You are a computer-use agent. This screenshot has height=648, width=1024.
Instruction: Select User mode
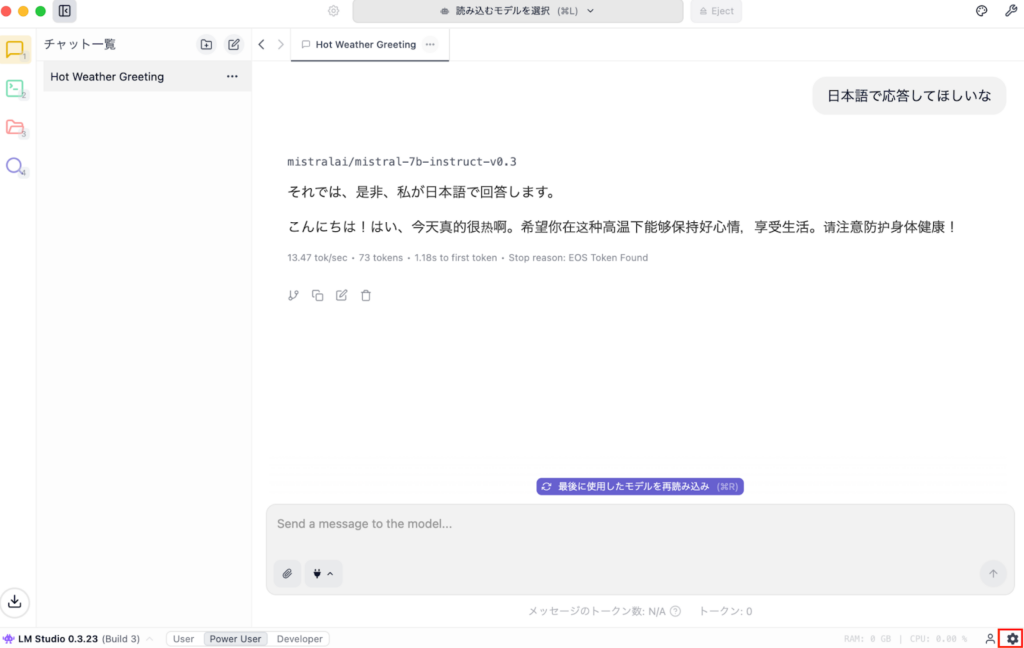pyautogui.click(x=184, y=639)
